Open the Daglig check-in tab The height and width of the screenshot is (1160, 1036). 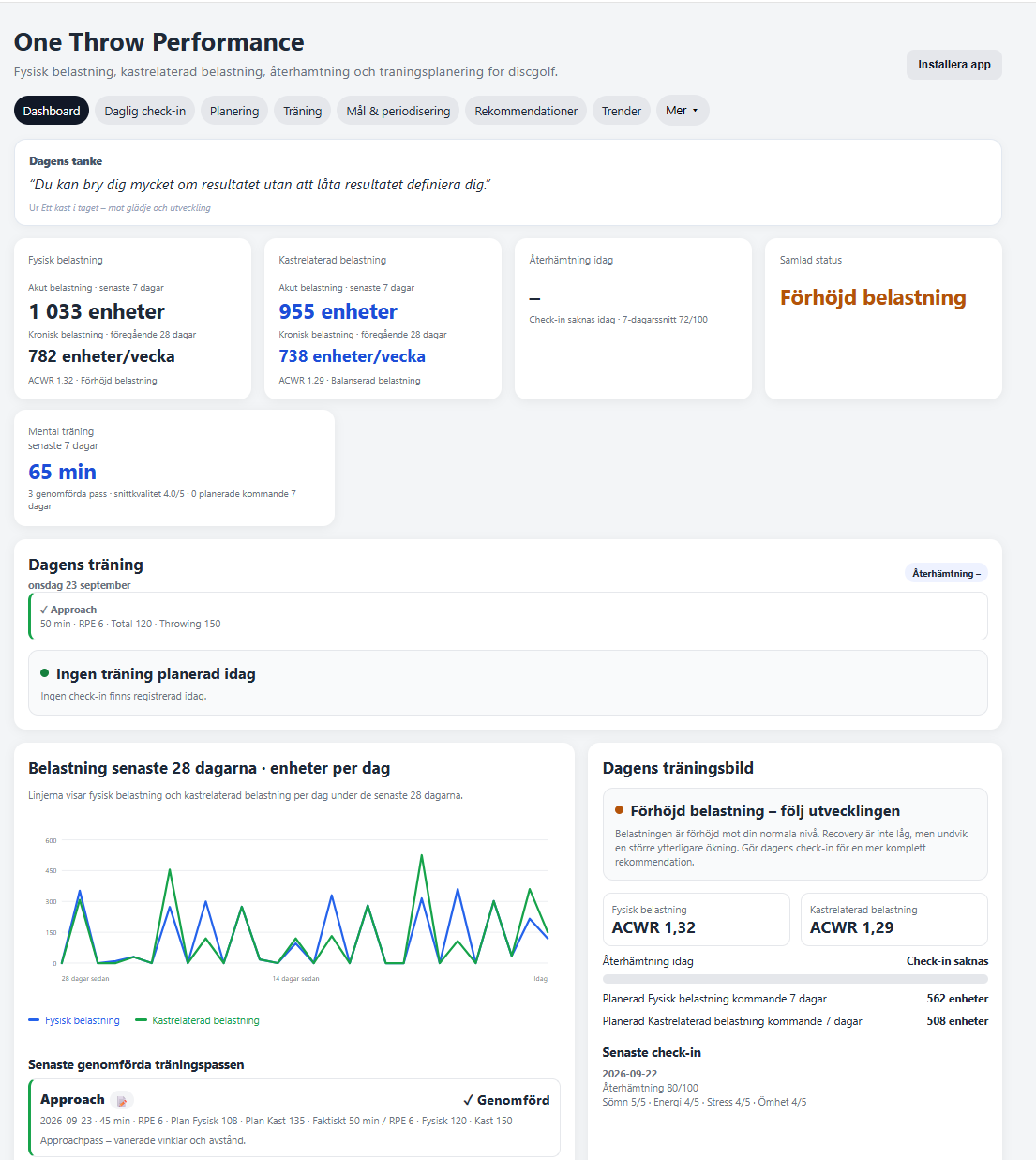point(145,111)
